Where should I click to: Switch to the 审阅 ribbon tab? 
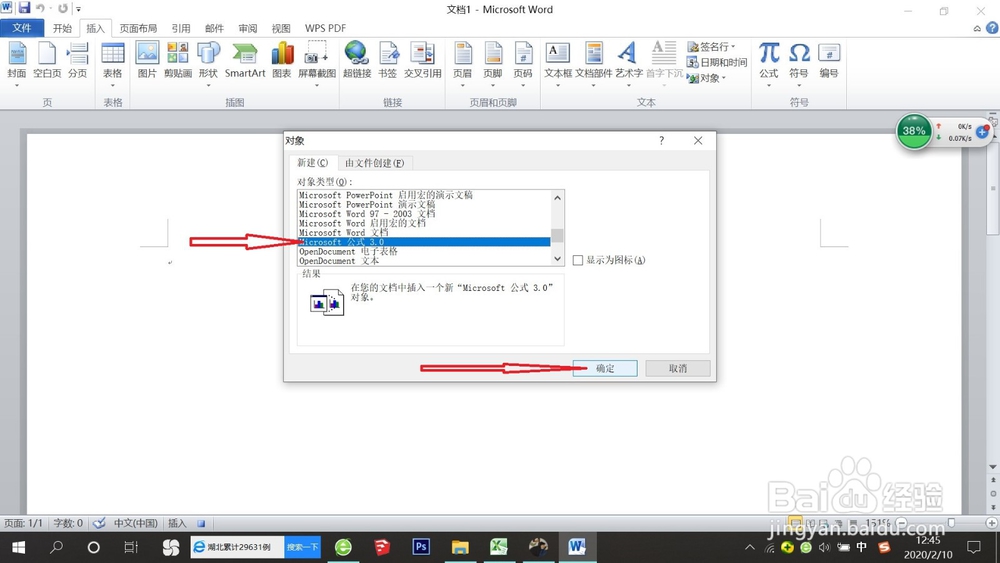[x=247, y=28]
